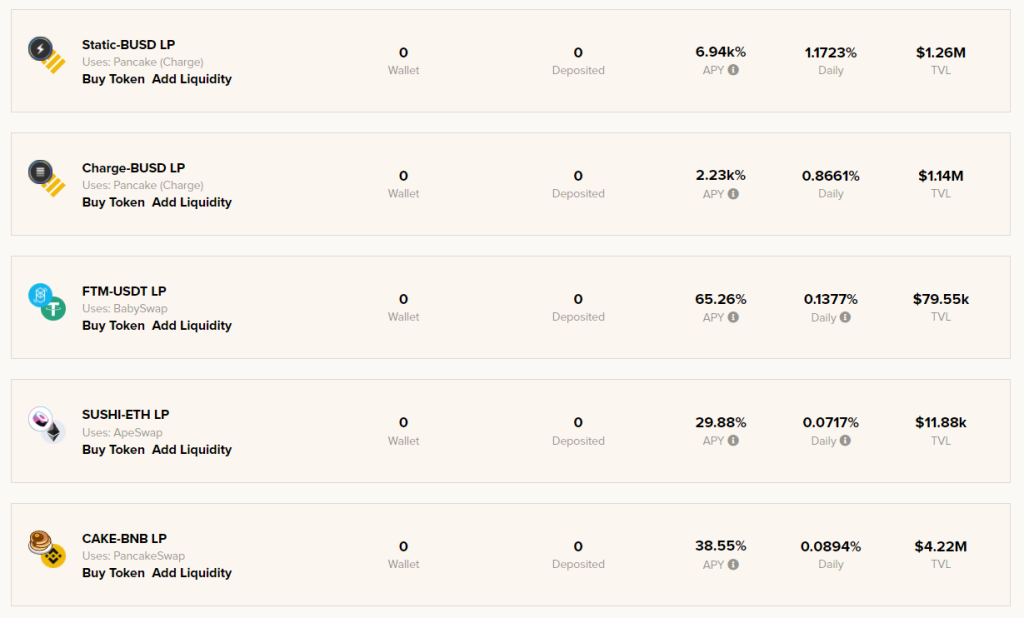Open APY info icon for CAKE-BNB LP
Image resolution: width=1024 pixels, height=618 pixels.
[x=733, y=564]
